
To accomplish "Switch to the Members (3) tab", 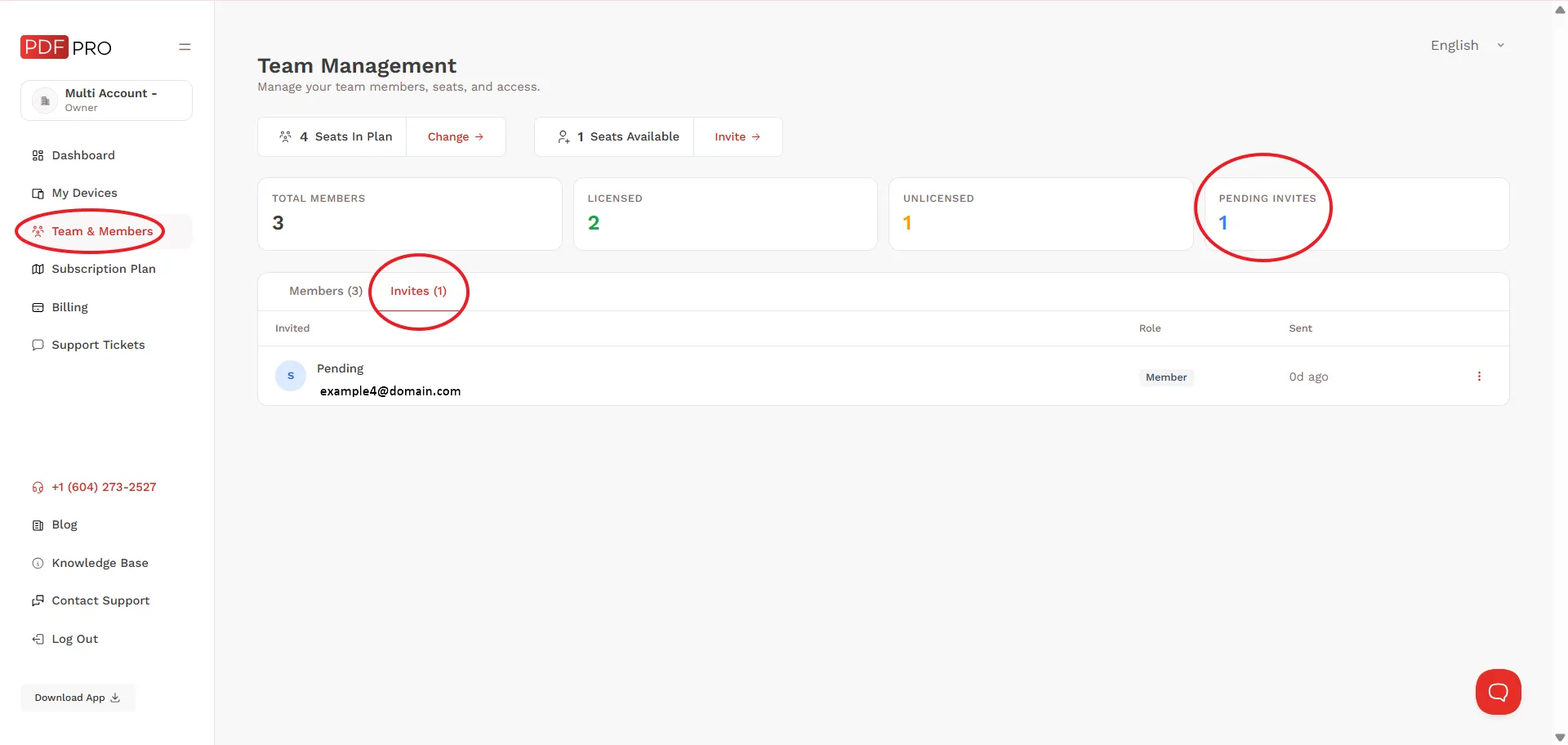I will pos(326,291).
